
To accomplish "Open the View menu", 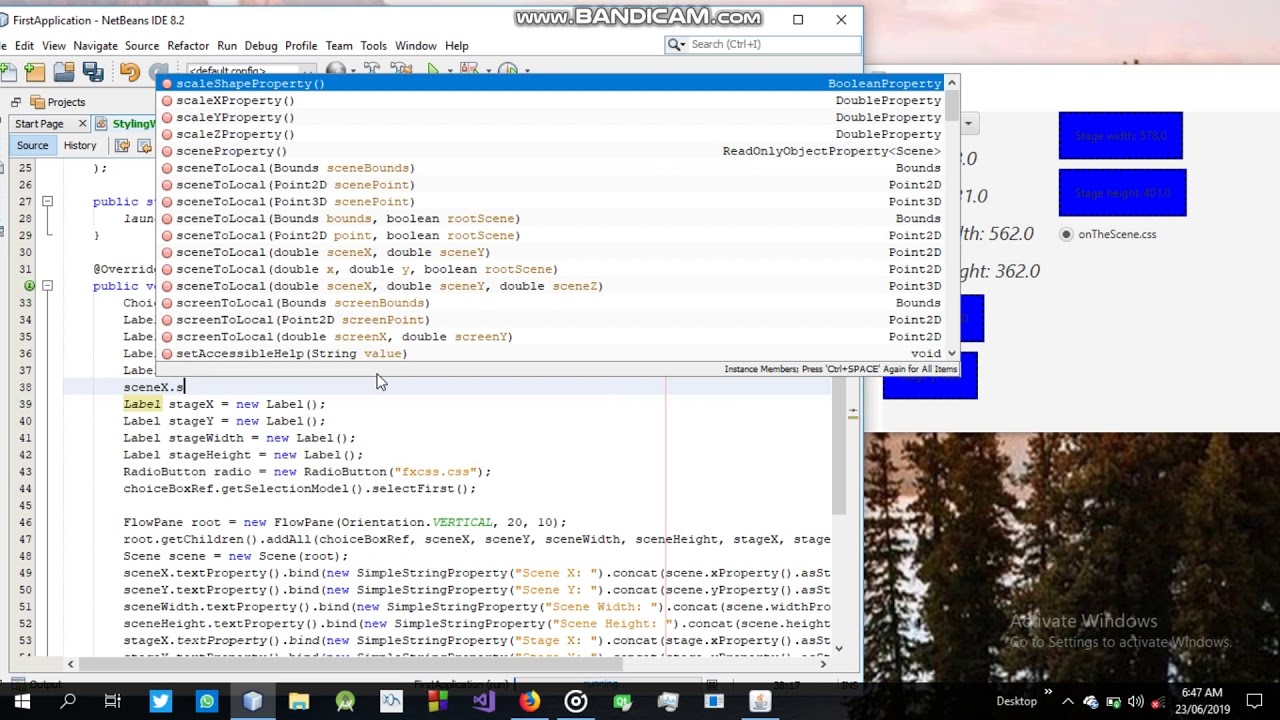I will coord(54,46).
